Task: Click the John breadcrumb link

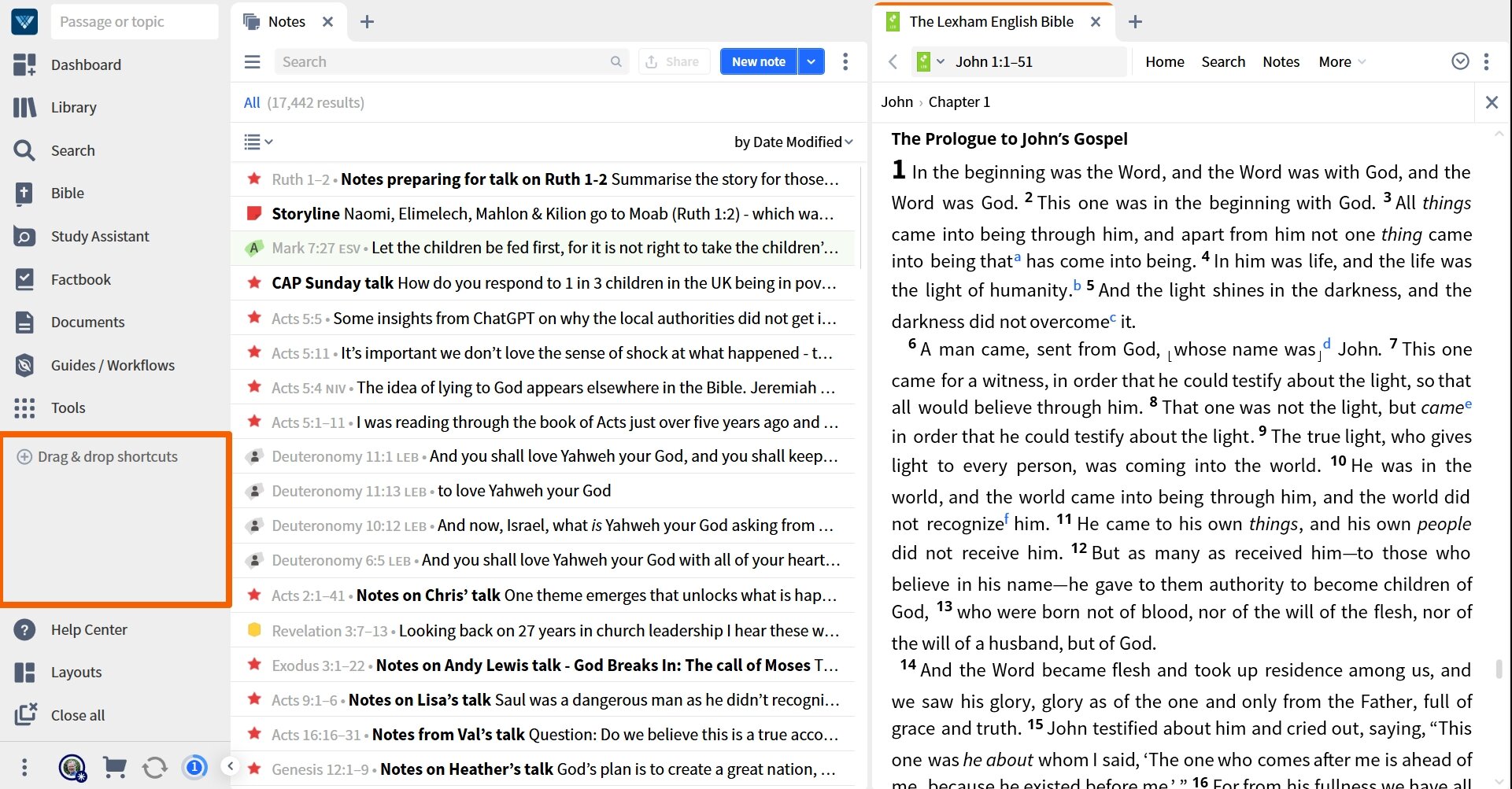Action: [896, 102]
